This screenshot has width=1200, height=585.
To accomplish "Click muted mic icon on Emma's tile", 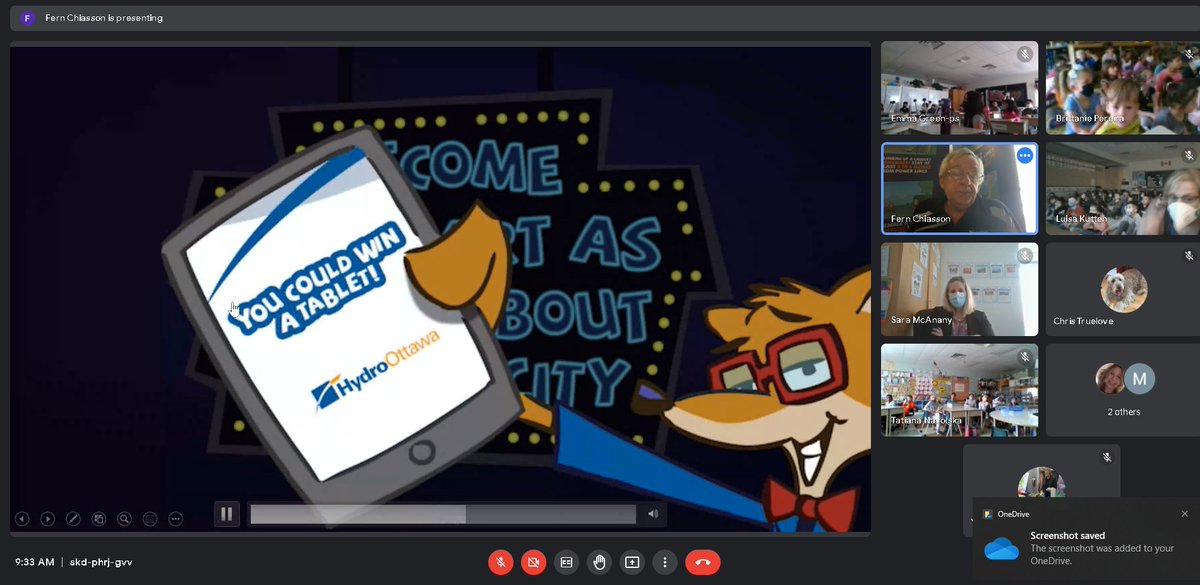I will pos(1024,55).
